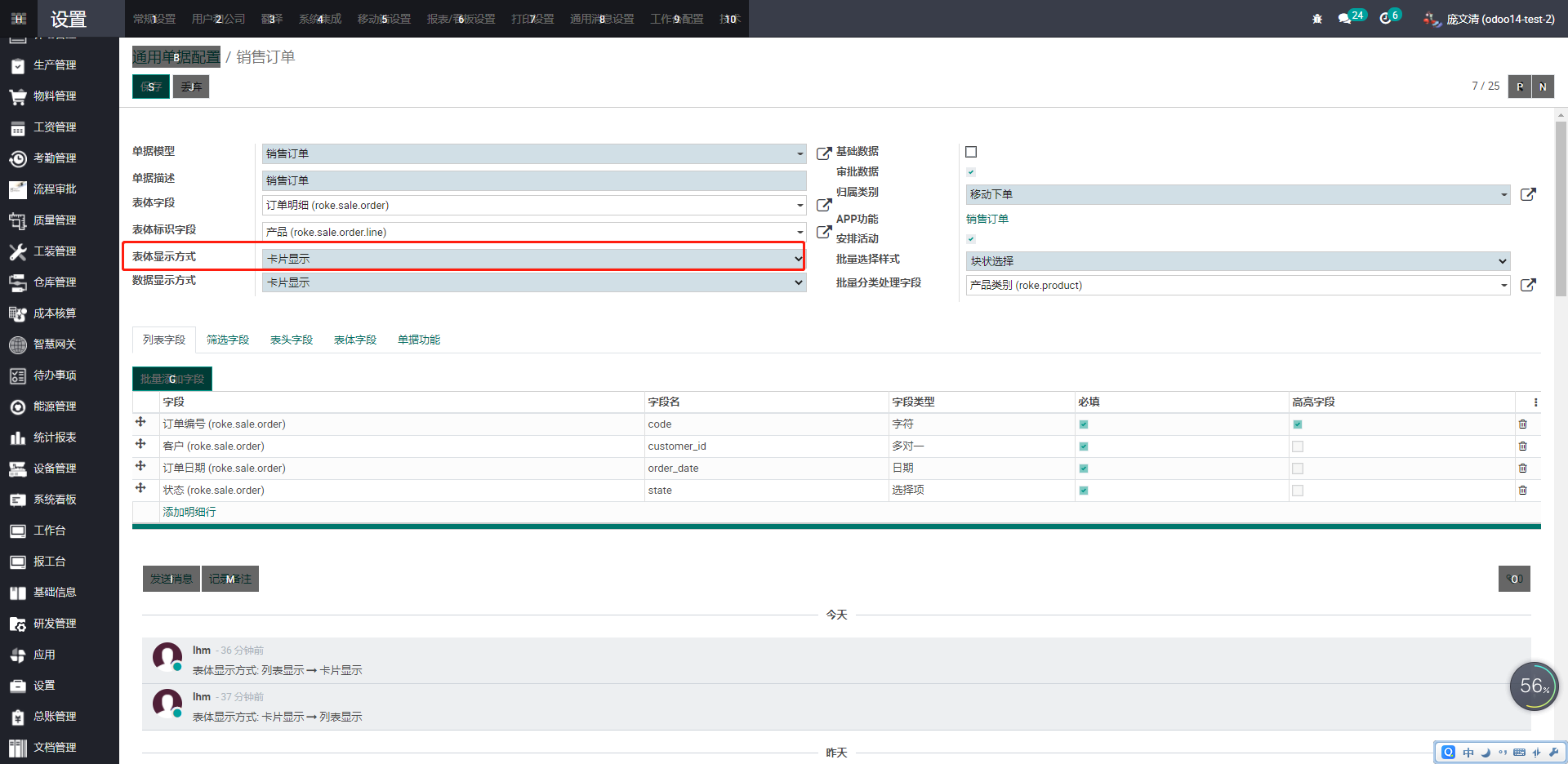
Task: Expand the 批量选择样式 dropdown
Action: pos(1237,261)
